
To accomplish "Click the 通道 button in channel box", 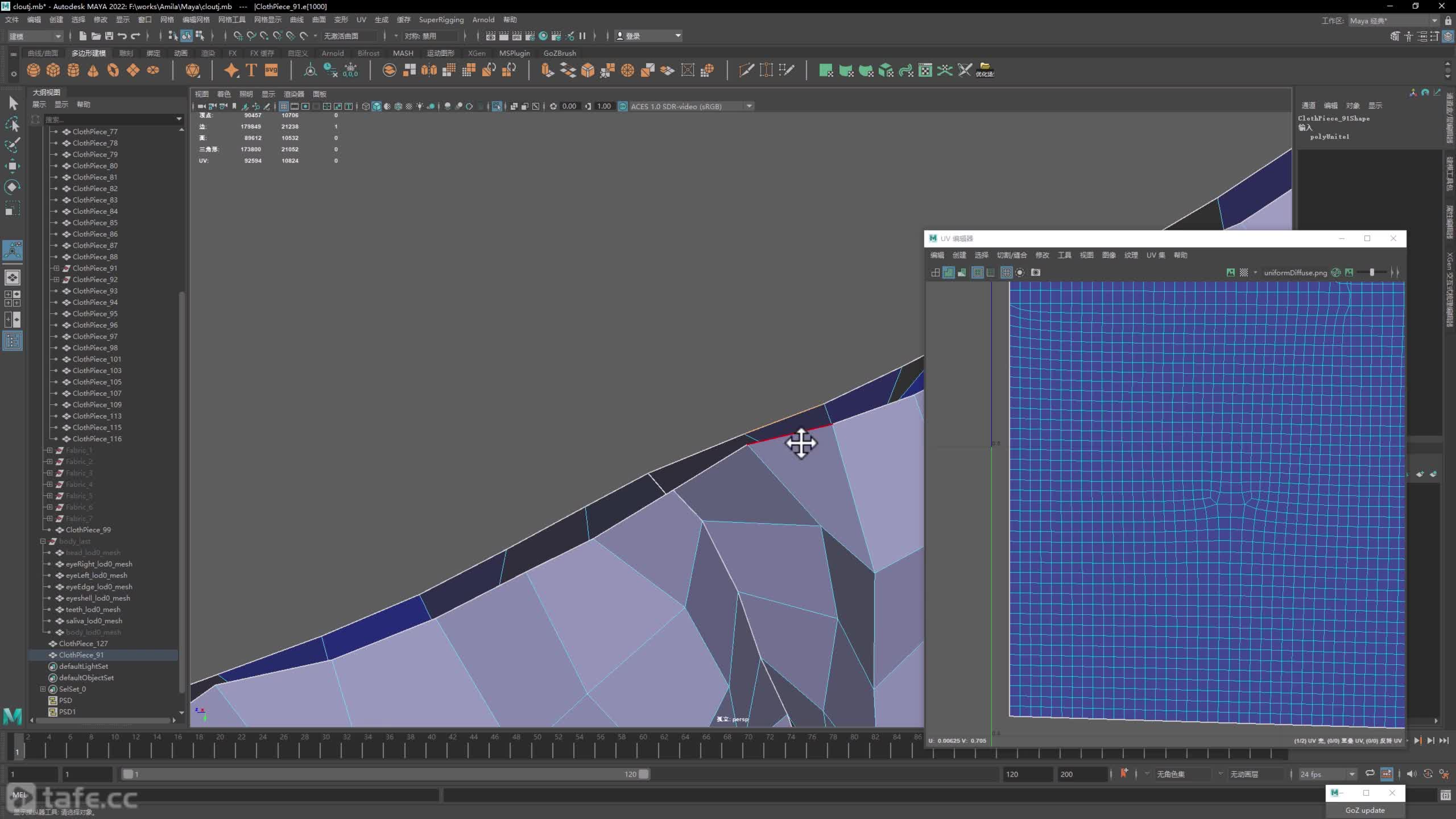I will tap(1308, 105).
